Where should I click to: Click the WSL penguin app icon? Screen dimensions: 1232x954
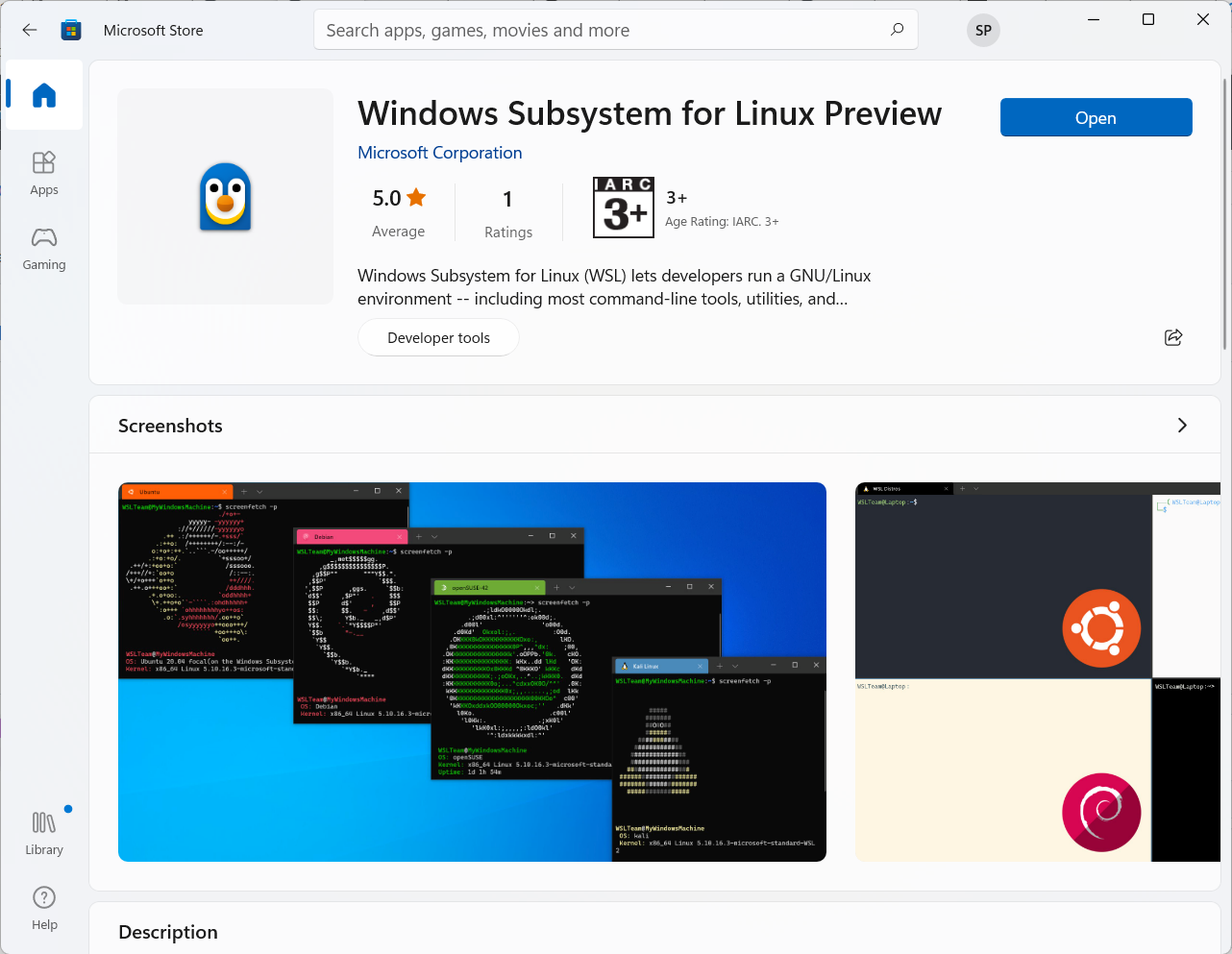[225, 197]
